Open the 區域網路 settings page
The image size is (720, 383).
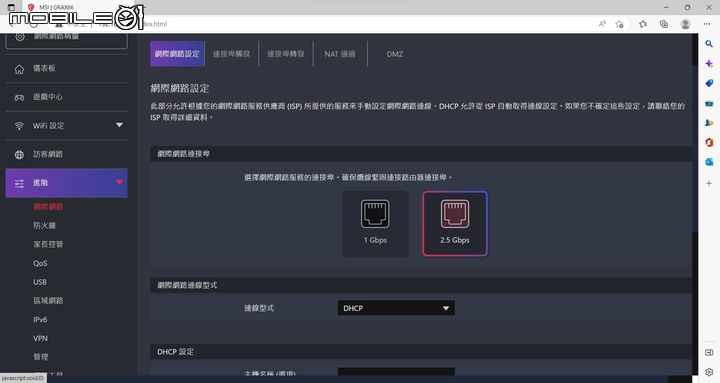[x=48, y=301]
